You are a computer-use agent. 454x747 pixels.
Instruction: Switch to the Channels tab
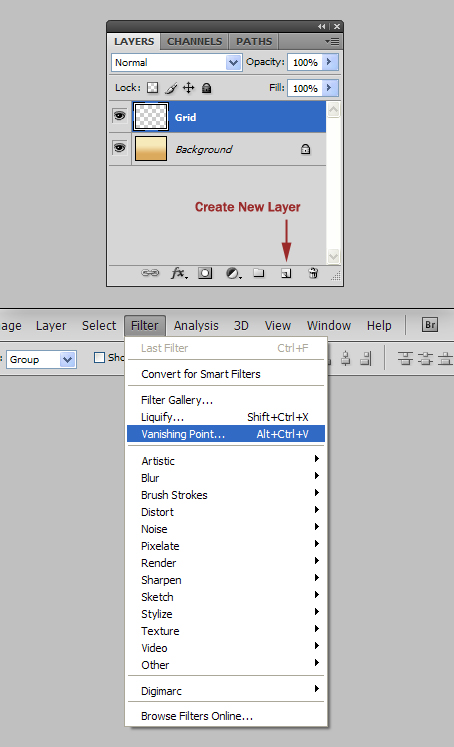tap(194, 42)
